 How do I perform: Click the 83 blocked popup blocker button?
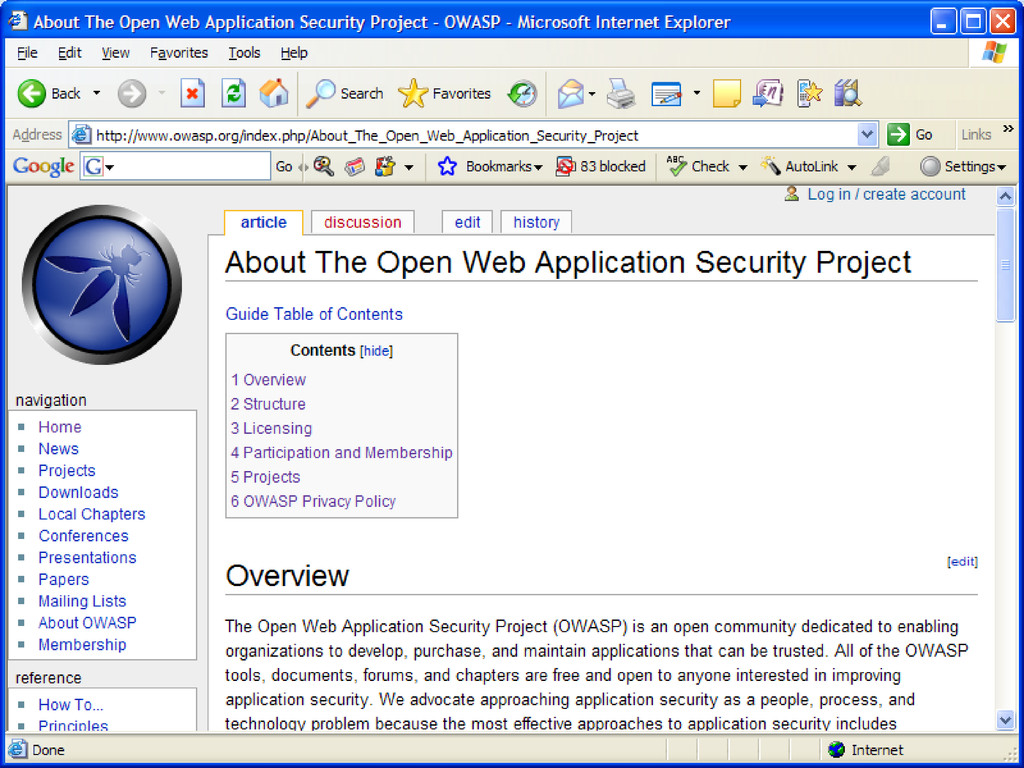click(x=600, y=167)
